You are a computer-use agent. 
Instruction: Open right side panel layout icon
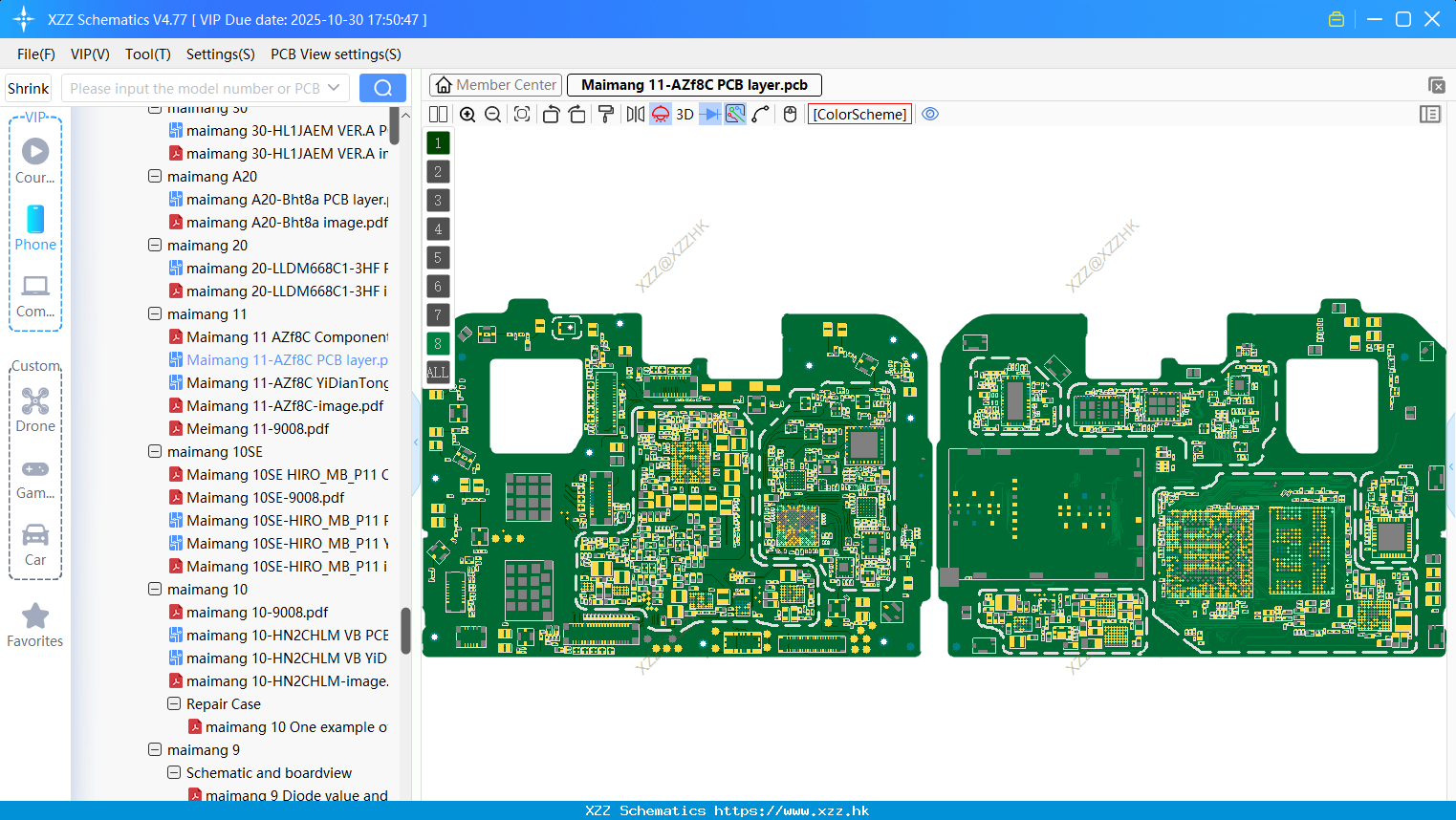1430,115
